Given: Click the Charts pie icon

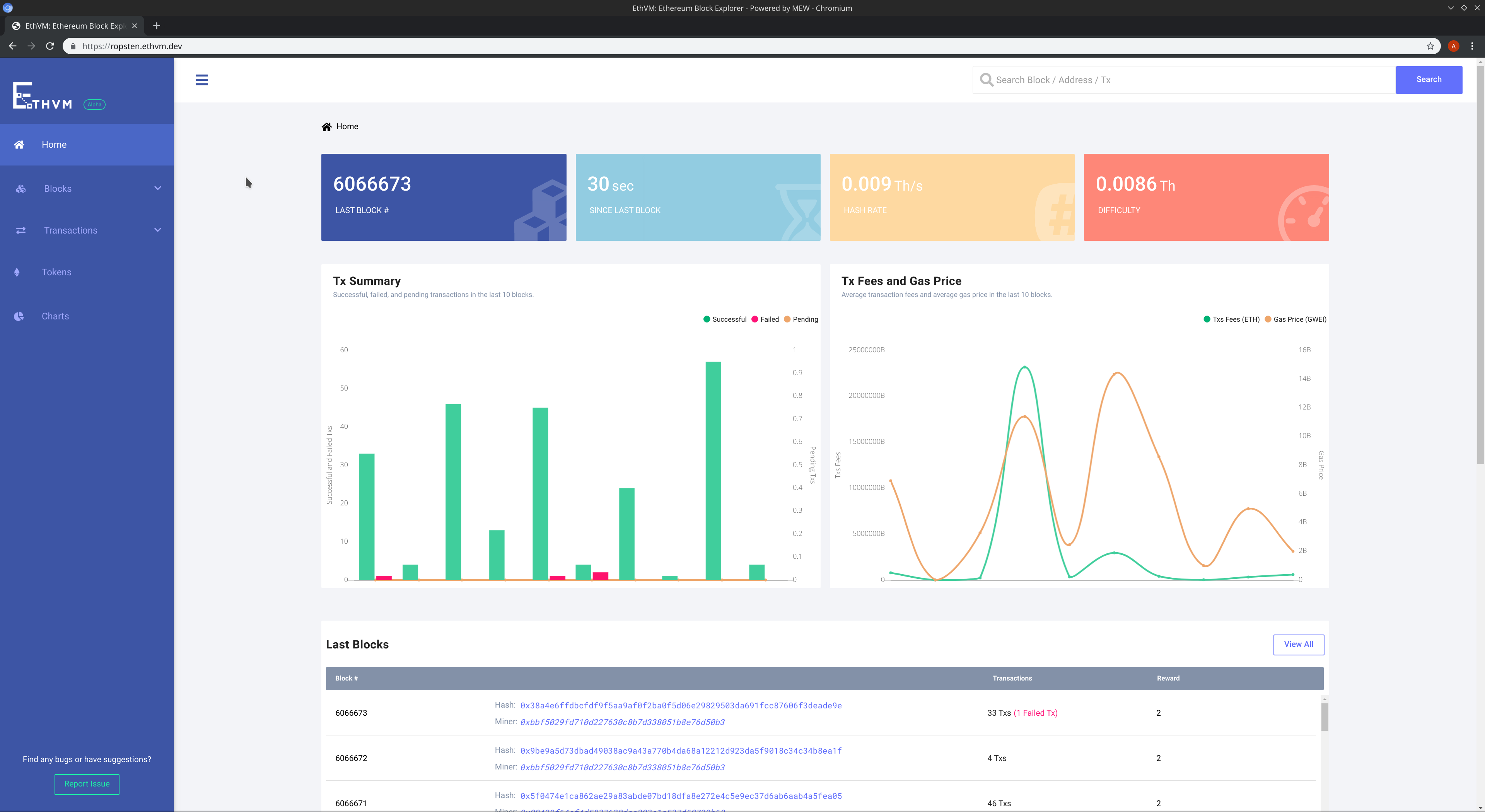Looking at the screenshot, I should (19, 316).
